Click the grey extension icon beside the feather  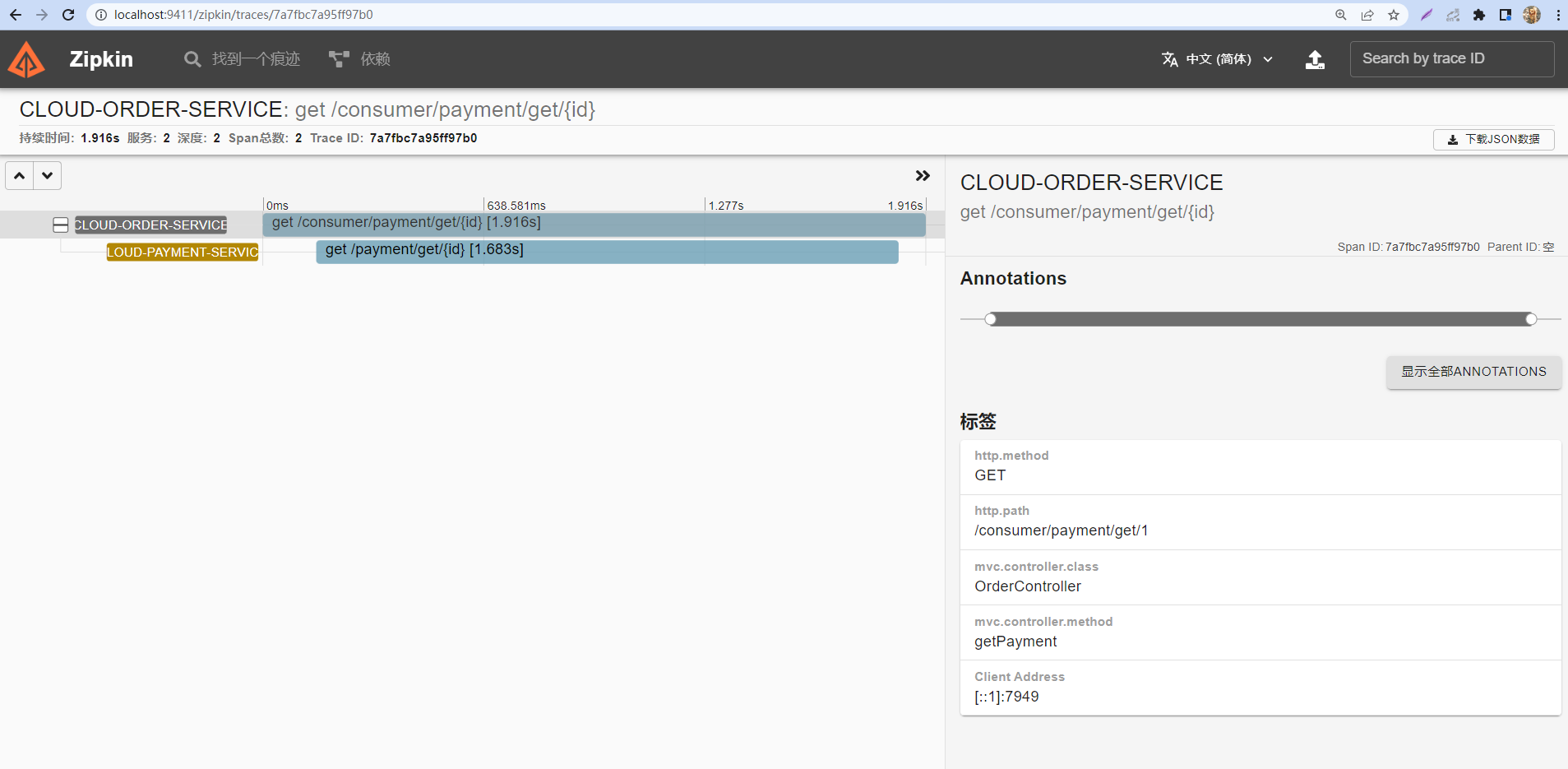1453,15
